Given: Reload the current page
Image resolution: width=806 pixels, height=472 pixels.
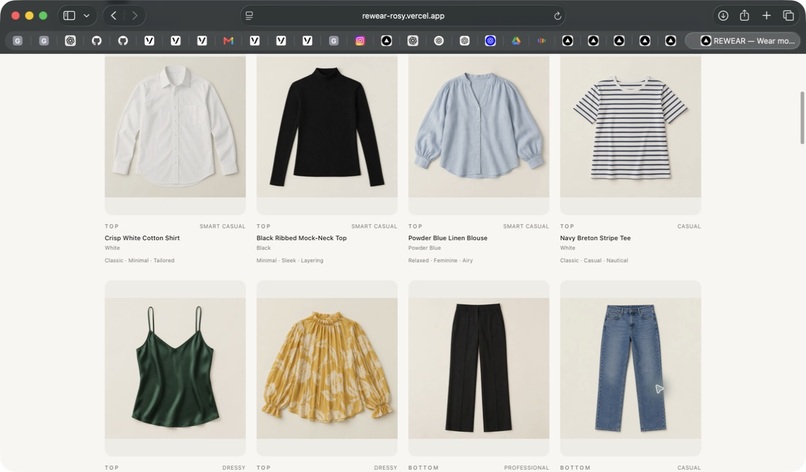Looking at the screenshot, I should point(557,16).
